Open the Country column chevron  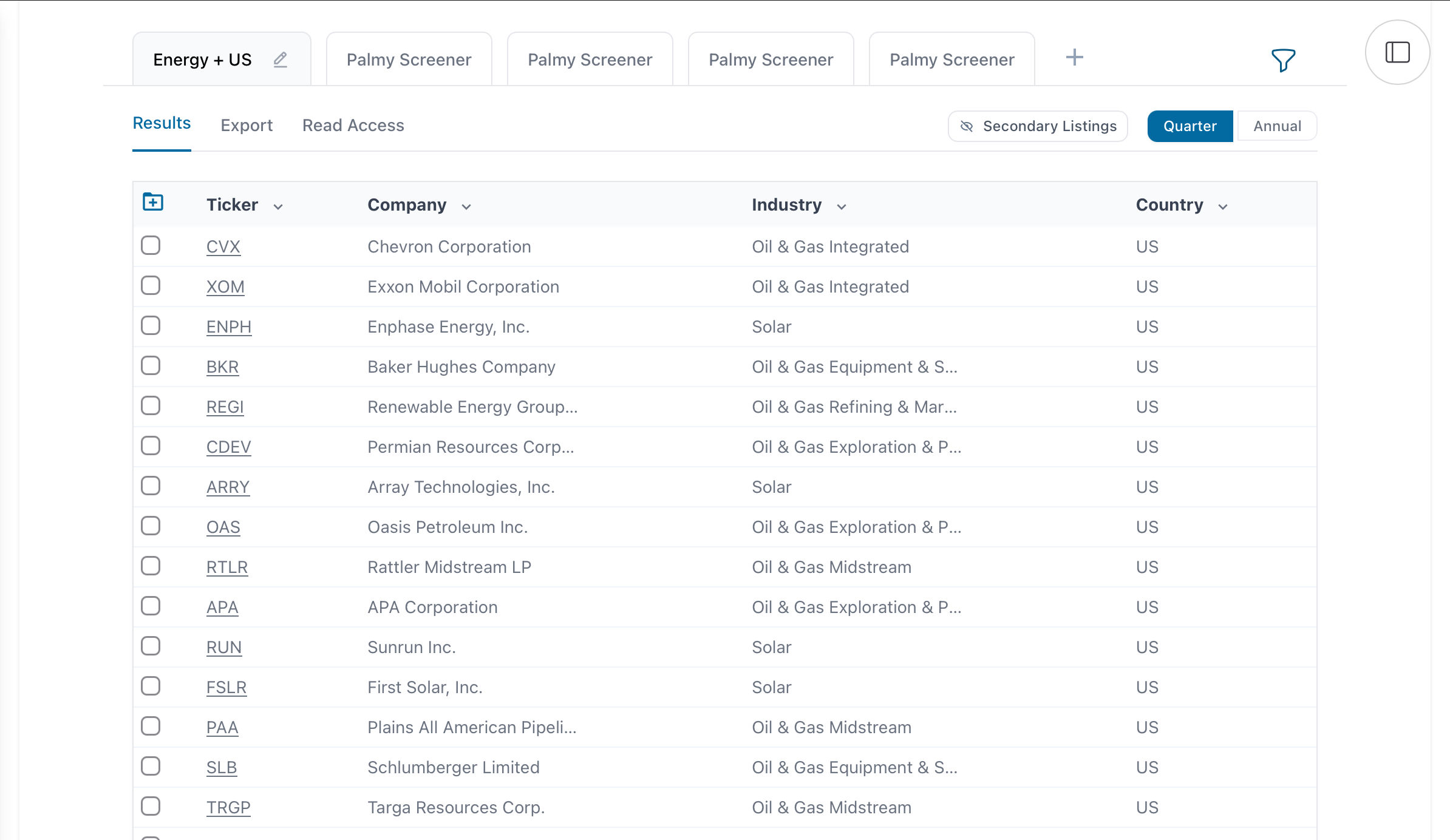[x=1223, y=207]
